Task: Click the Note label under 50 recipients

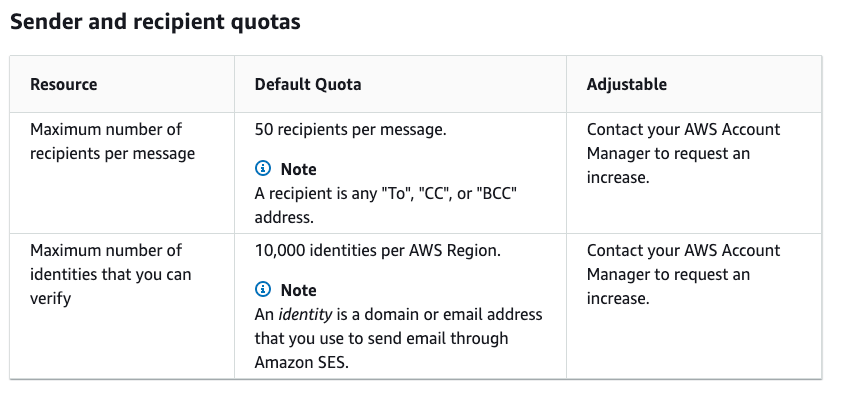Action: pos(299,169)
